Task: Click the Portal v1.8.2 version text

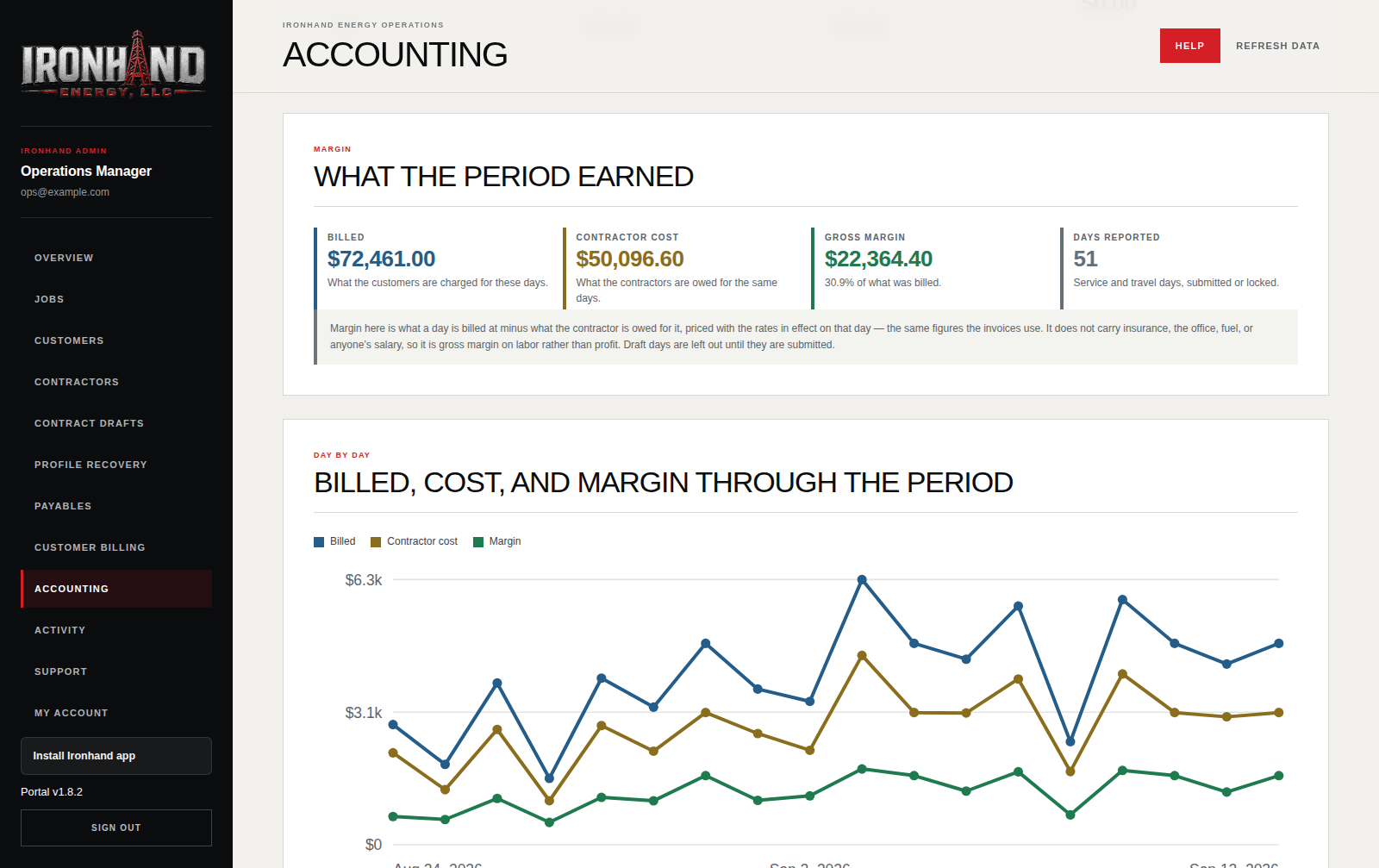Action: pos(52,791)
